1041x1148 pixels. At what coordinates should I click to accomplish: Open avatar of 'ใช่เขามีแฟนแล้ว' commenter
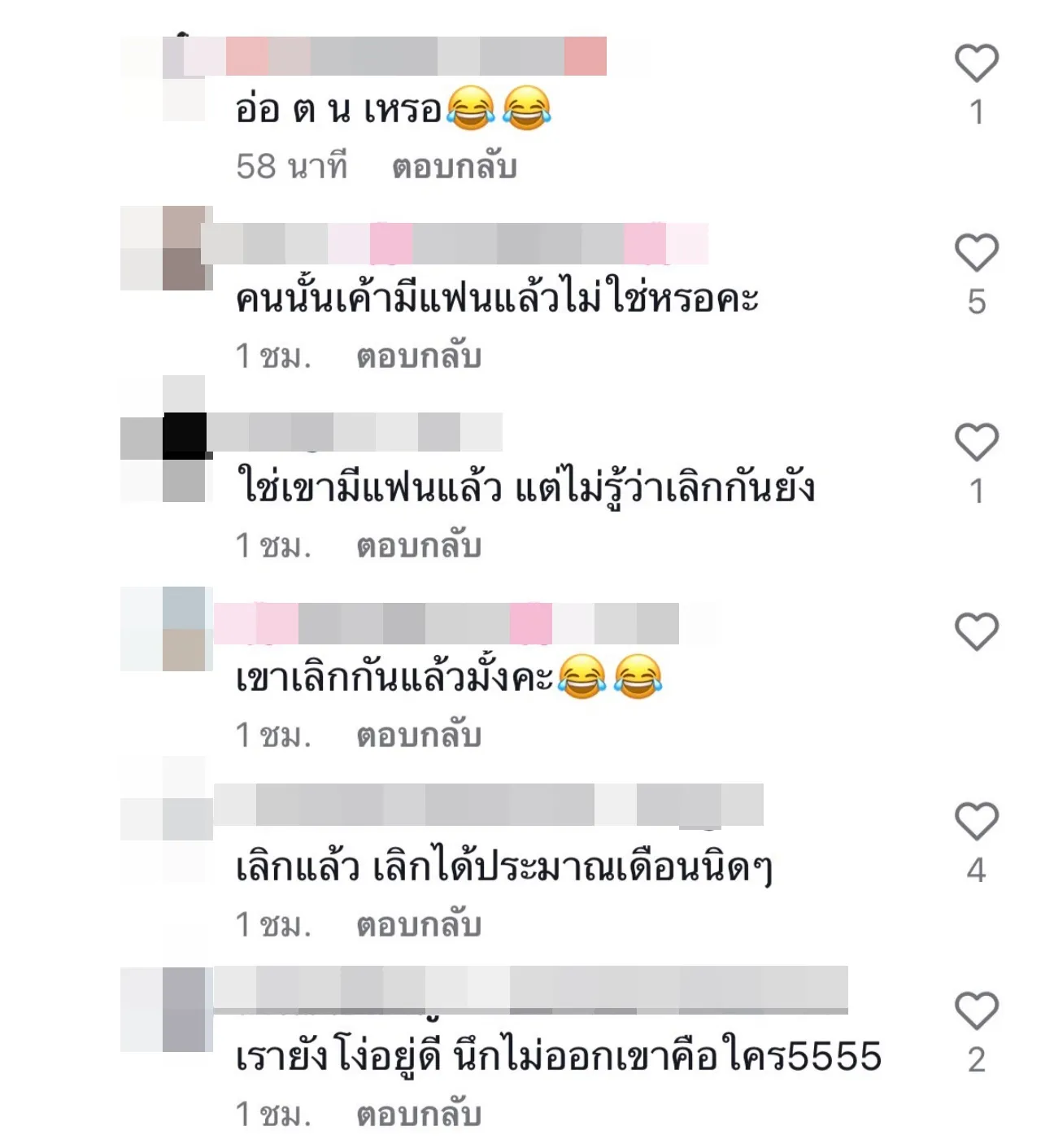pyautogui.click(x=166, y=439)
